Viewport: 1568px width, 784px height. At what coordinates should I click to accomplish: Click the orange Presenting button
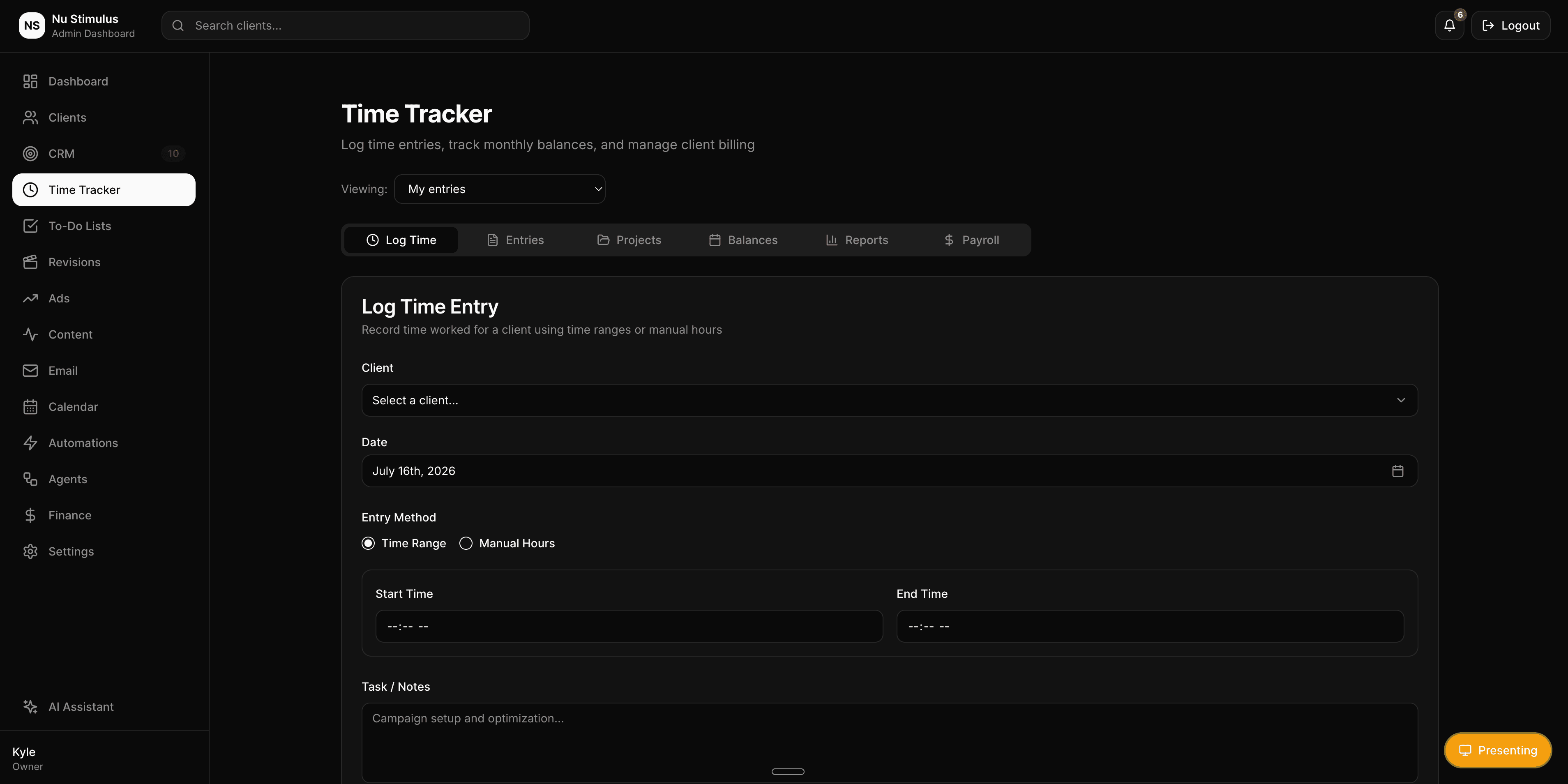(x=1498, y=751)
